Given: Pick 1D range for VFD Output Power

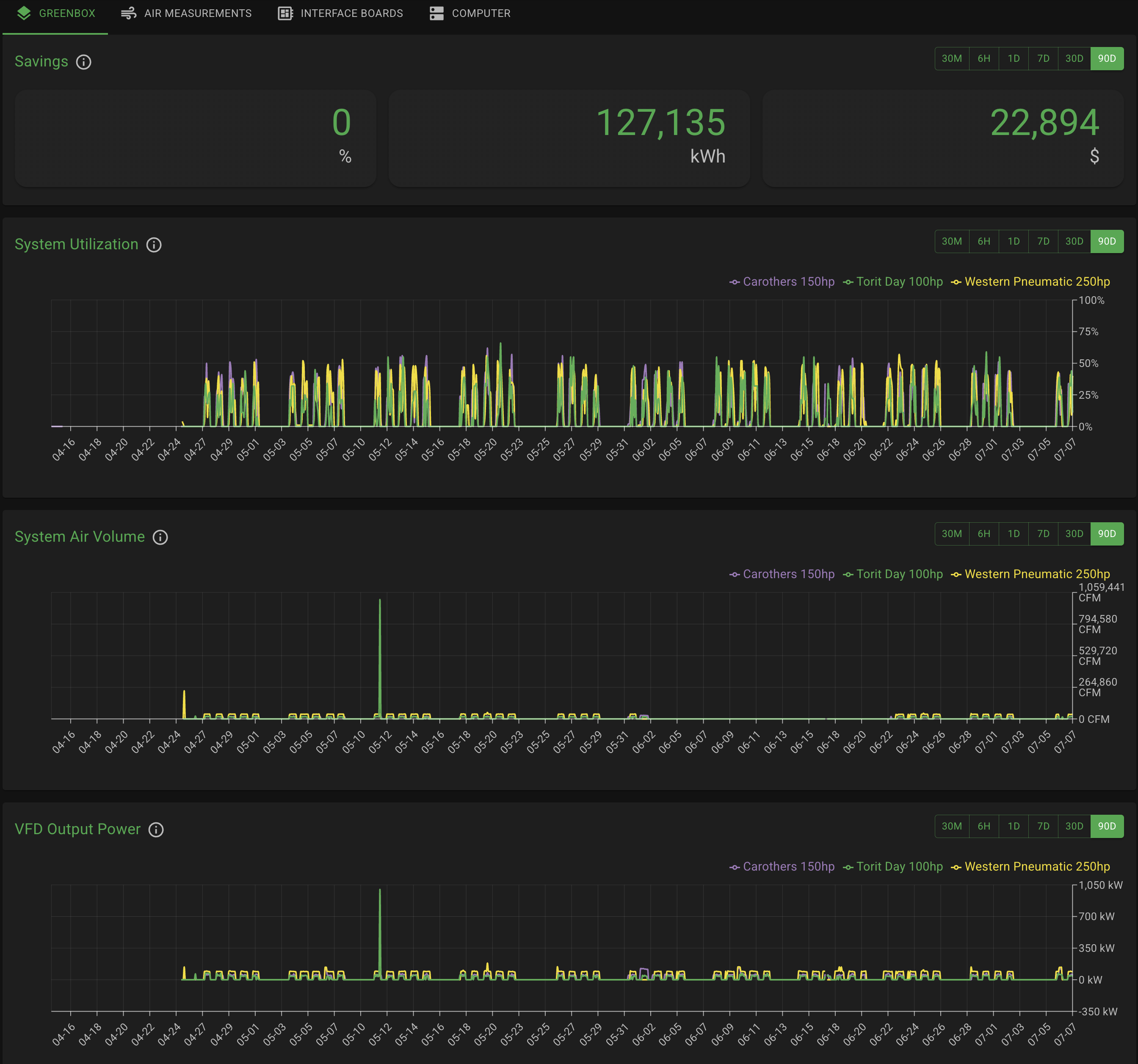Looking at the screenshot, I should pyautogui.click(x=1014, y=827).
